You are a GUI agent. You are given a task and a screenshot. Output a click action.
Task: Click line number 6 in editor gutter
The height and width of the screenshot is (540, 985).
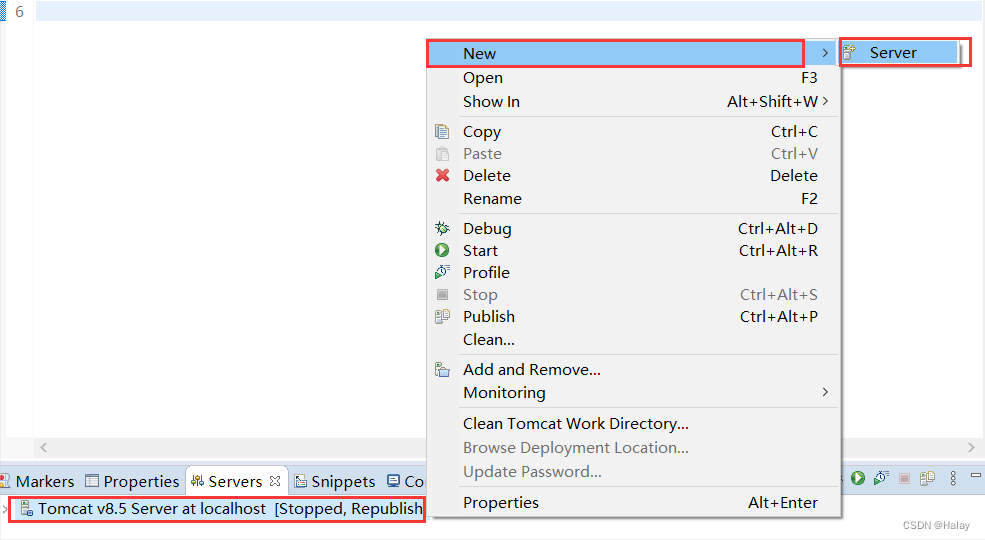point(19,11)
